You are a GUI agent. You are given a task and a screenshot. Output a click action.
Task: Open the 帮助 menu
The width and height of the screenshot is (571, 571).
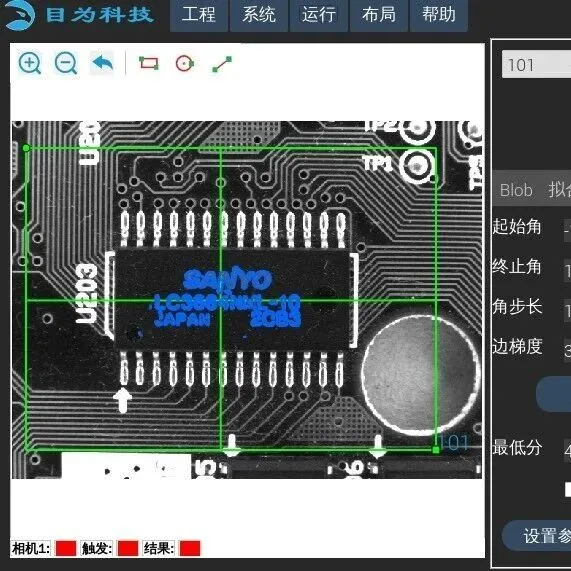tap(438, 15)
